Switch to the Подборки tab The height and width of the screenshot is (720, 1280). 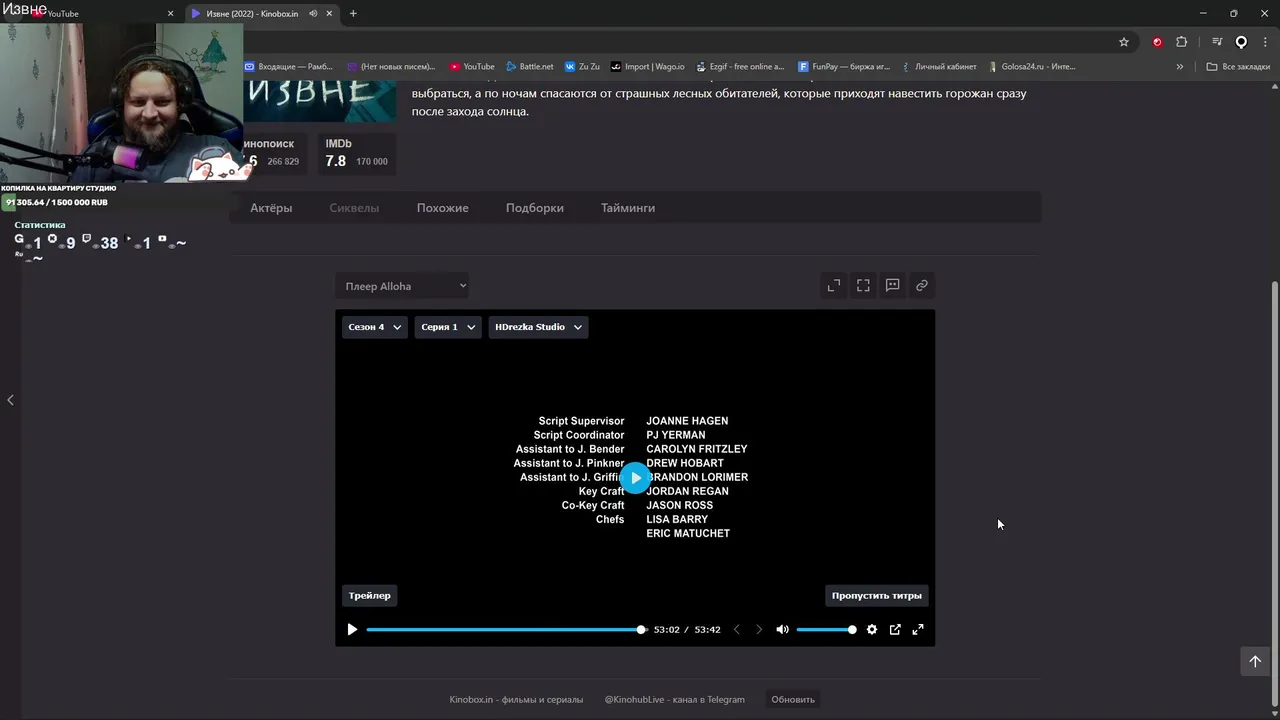(x=534, y=208)
